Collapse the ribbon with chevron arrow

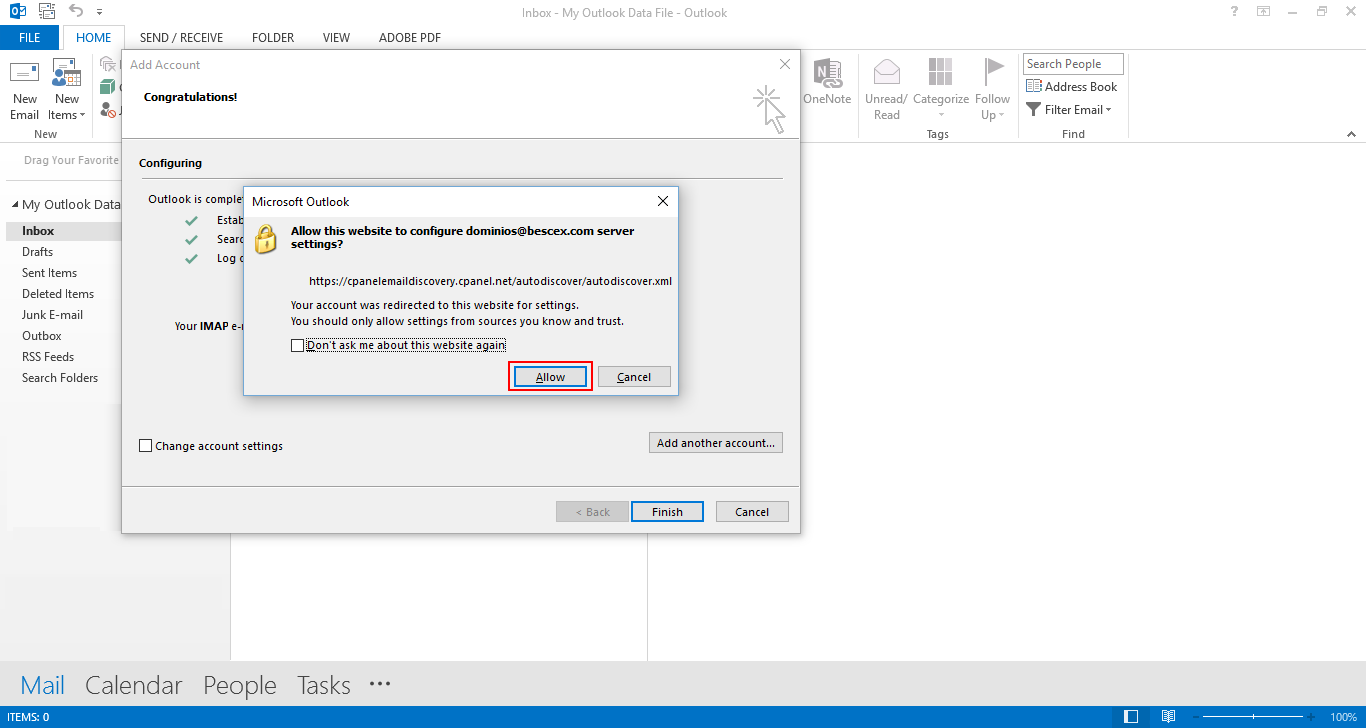(1352, 133)
